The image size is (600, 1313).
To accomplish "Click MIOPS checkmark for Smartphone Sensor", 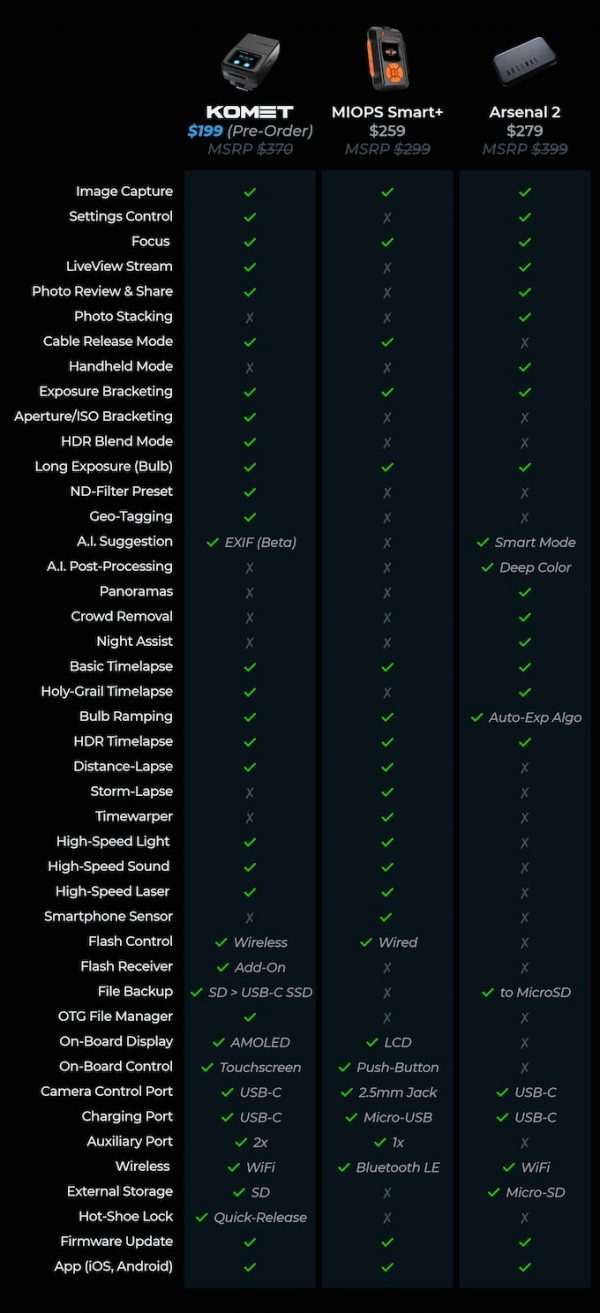I will coord(387,917).
